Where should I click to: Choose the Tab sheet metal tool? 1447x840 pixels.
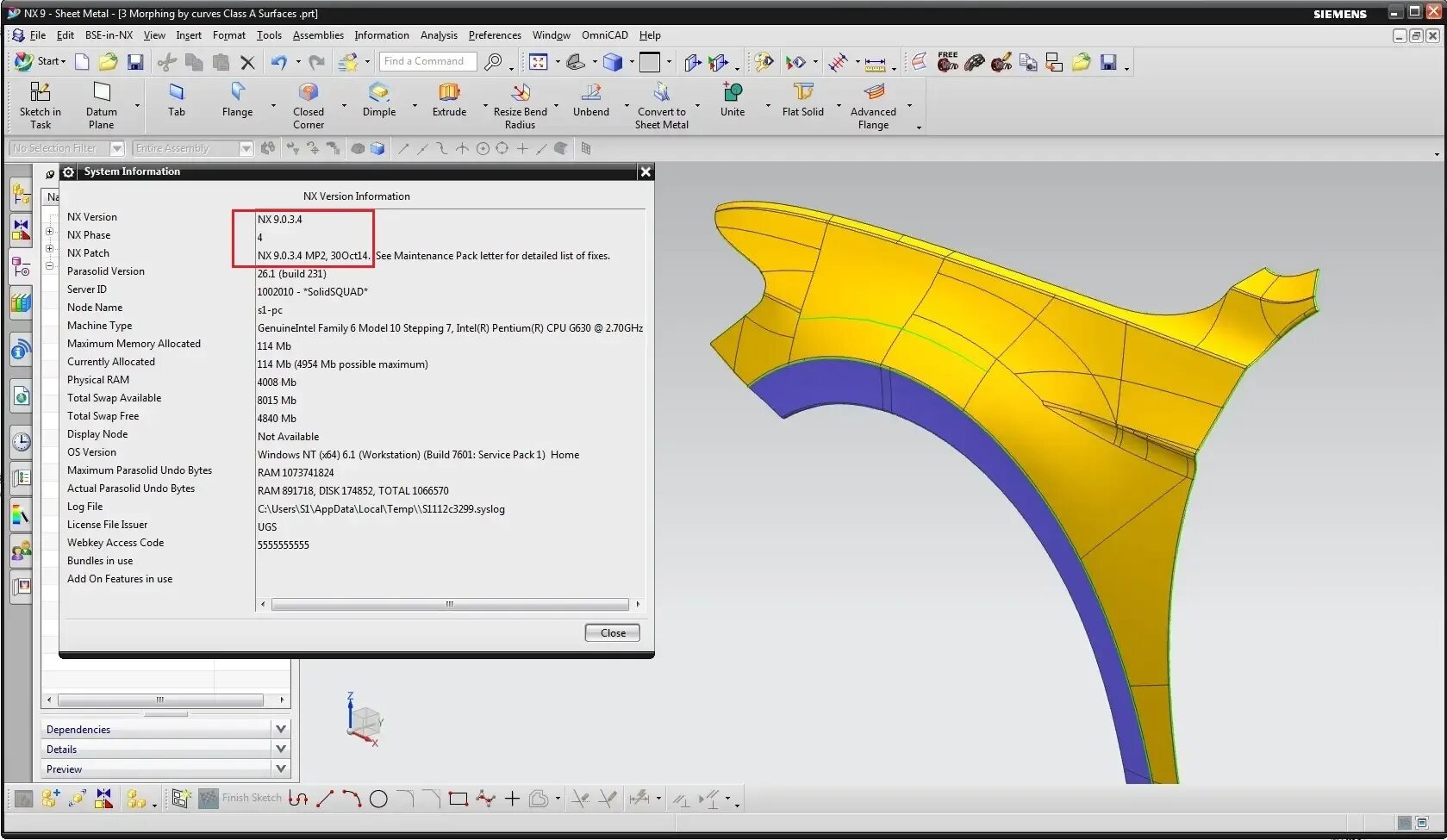pos(177,100)
